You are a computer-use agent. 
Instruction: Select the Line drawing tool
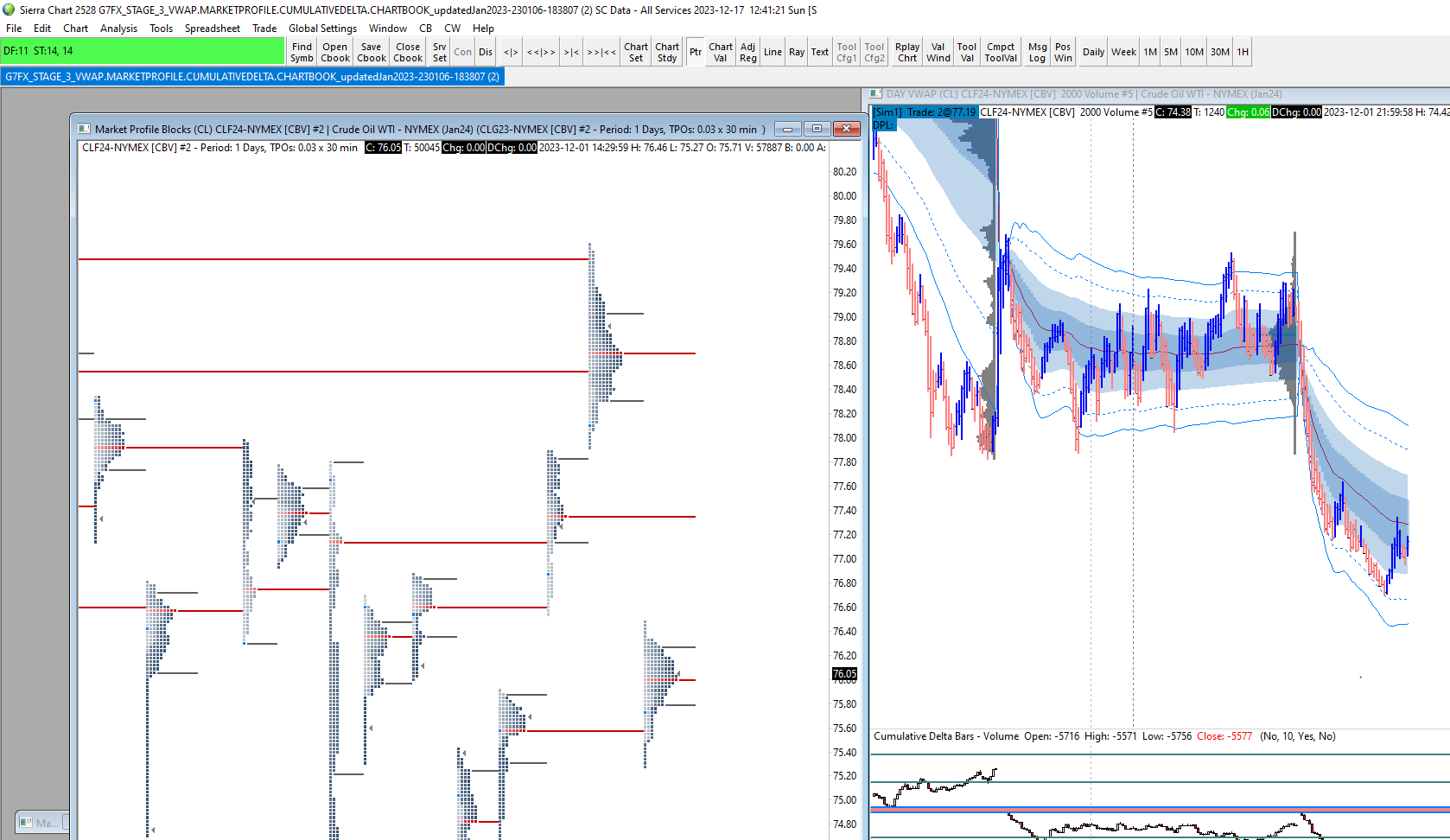(773, 53)
